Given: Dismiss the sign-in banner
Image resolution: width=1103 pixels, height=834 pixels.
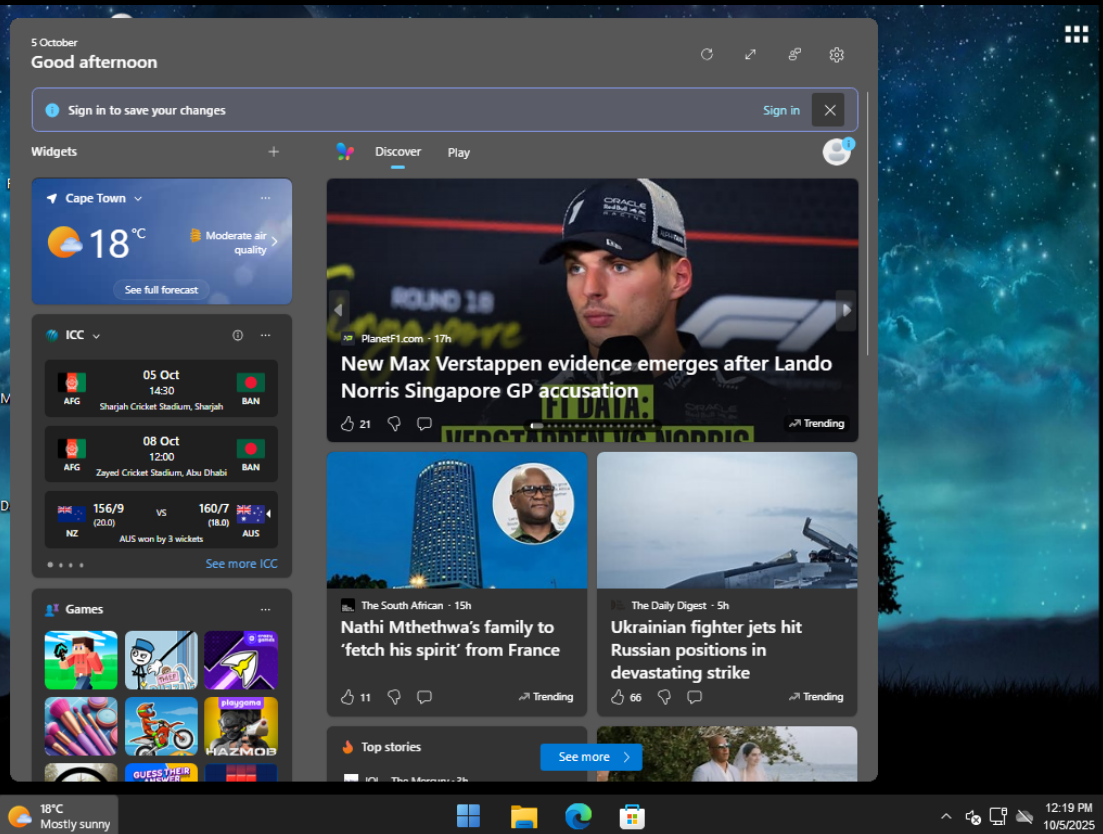Looking at the screenshot, I should pos(829,110).
